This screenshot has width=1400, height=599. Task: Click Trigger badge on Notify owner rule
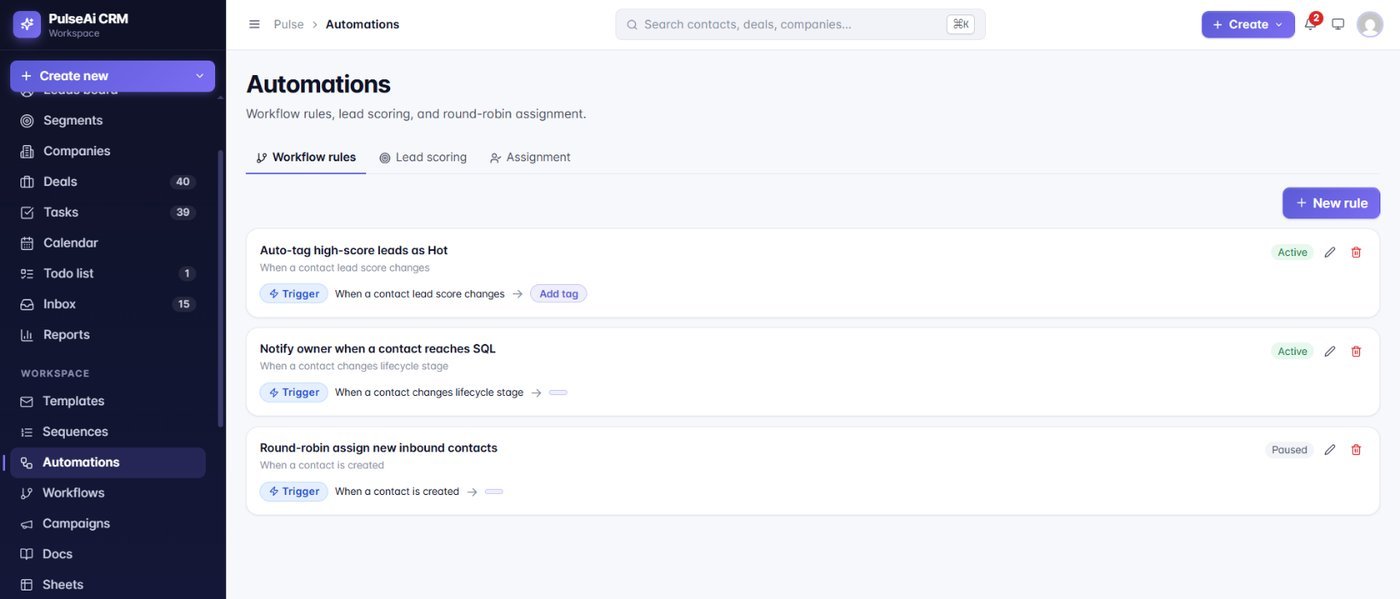click(294, 393)
